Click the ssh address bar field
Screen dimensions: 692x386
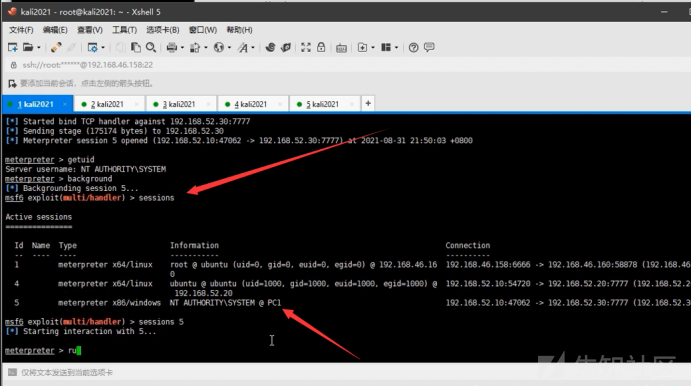point(346,65)
